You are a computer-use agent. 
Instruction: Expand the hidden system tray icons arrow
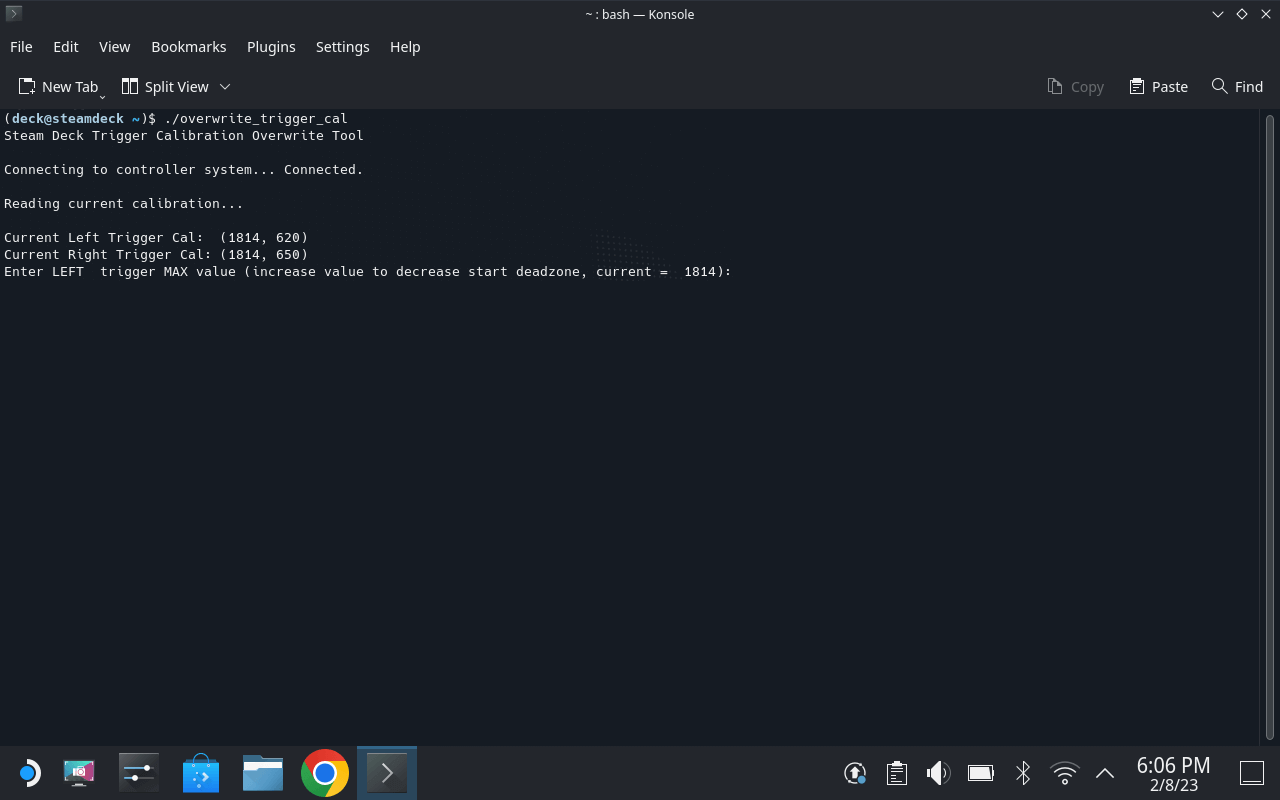point(1105,773)
